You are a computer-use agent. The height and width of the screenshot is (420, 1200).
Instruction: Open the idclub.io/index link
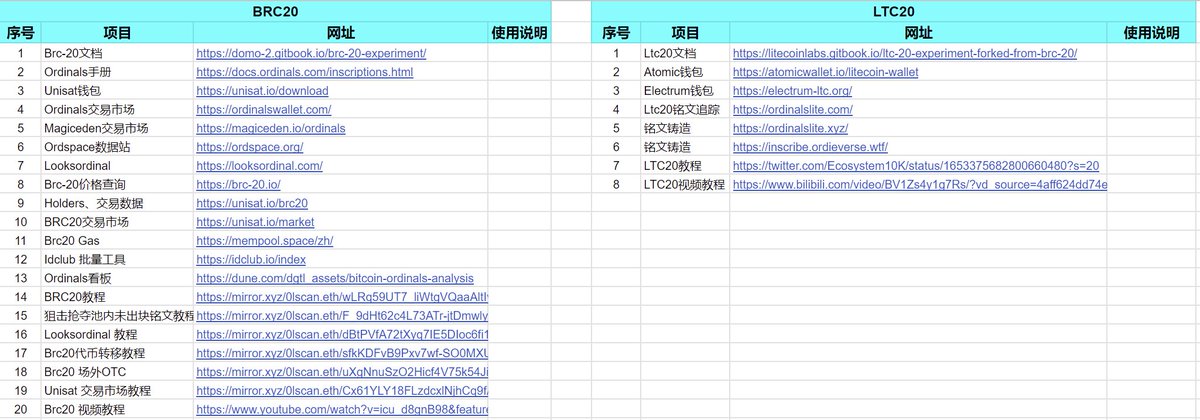[251, 260]
